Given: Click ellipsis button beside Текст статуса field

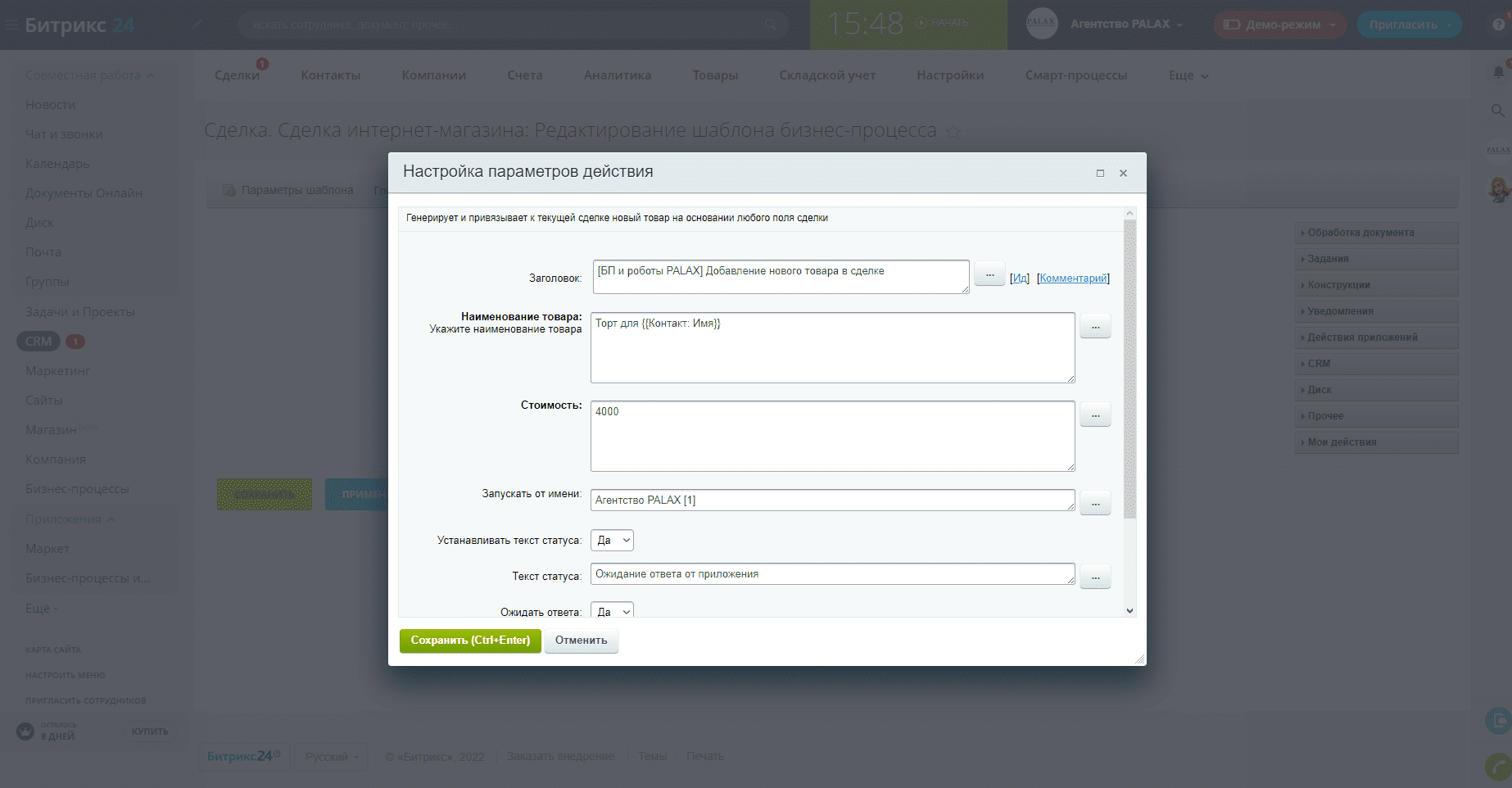Looking at the screenshot, I should tap(1095, 577).
